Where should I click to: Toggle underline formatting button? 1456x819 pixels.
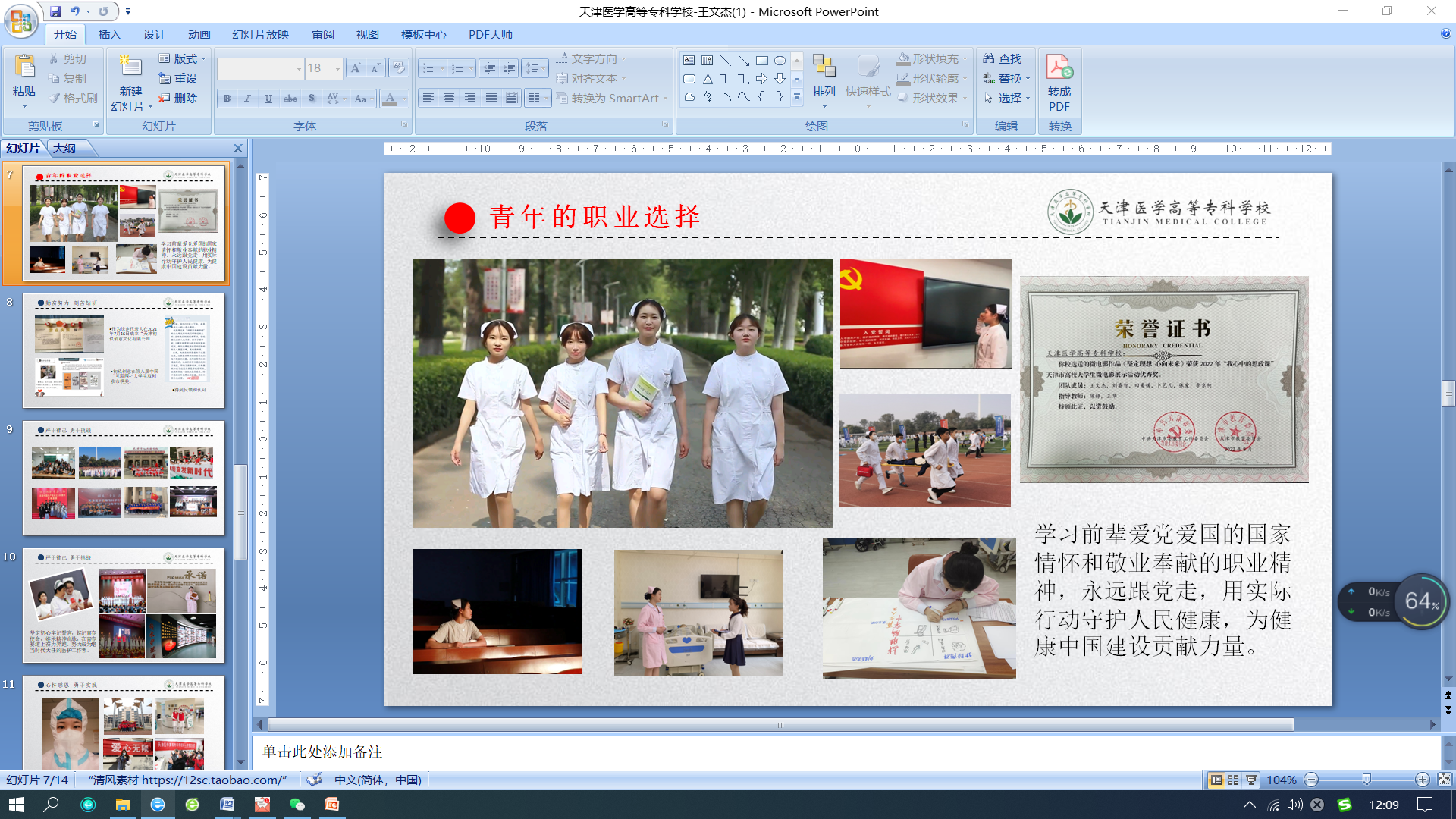(x=268, y=99)
